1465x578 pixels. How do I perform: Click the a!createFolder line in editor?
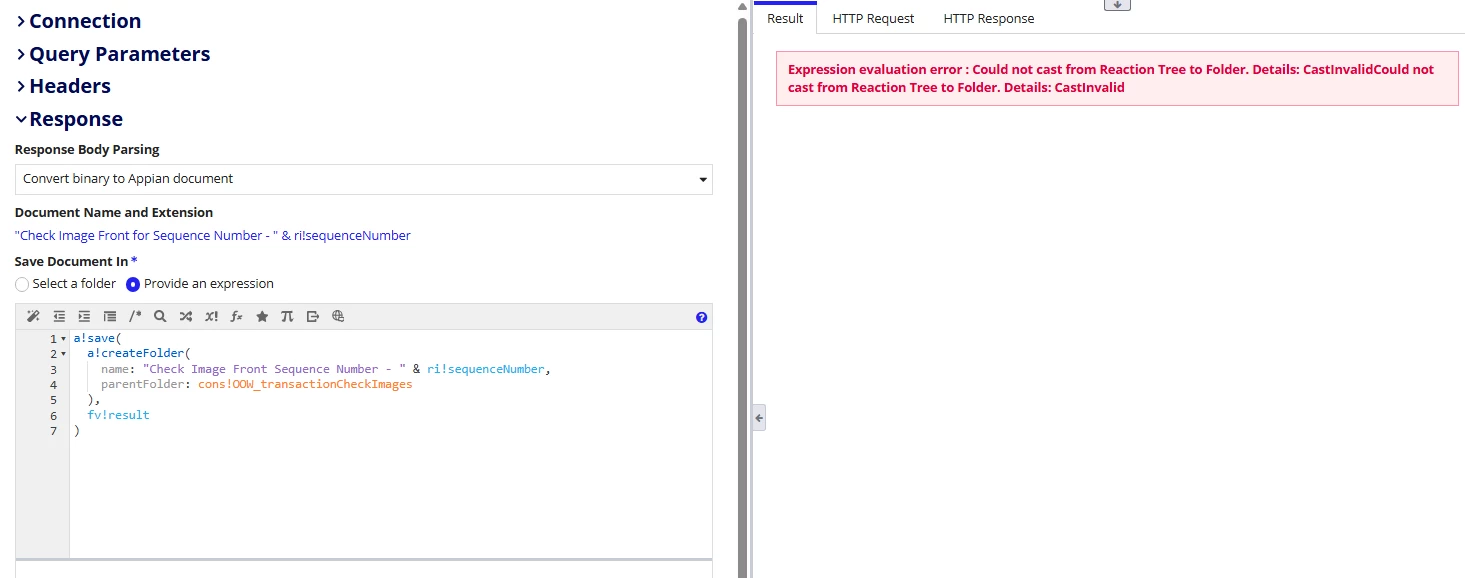coord(138,354)
